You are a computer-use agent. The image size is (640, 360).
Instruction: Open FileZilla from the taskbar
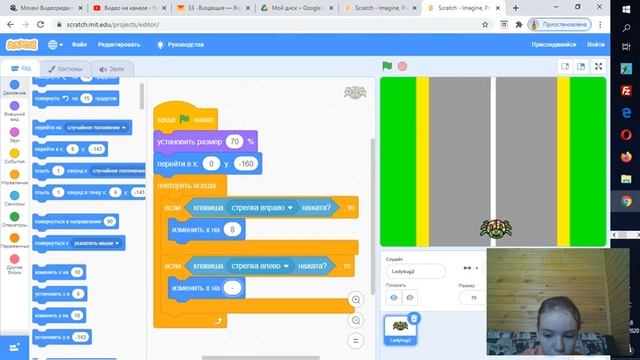tap(626, 90)
